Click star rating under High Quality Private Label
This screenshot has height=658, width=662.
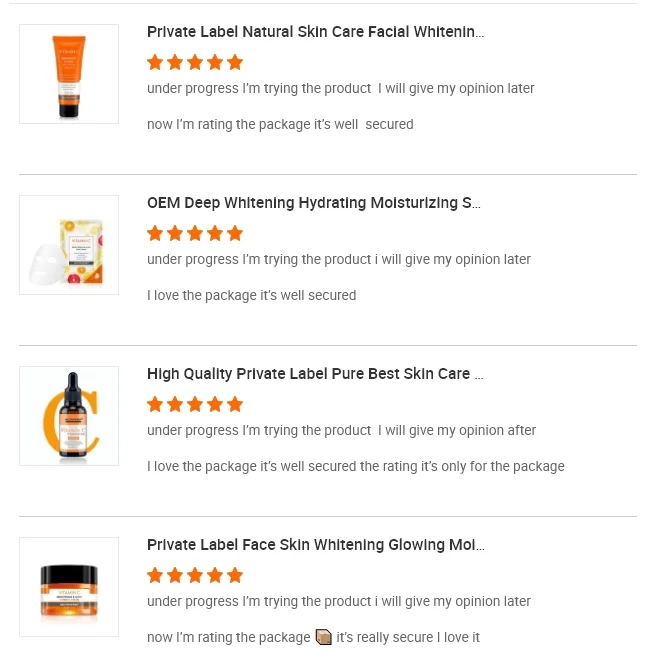coord(195,404)
